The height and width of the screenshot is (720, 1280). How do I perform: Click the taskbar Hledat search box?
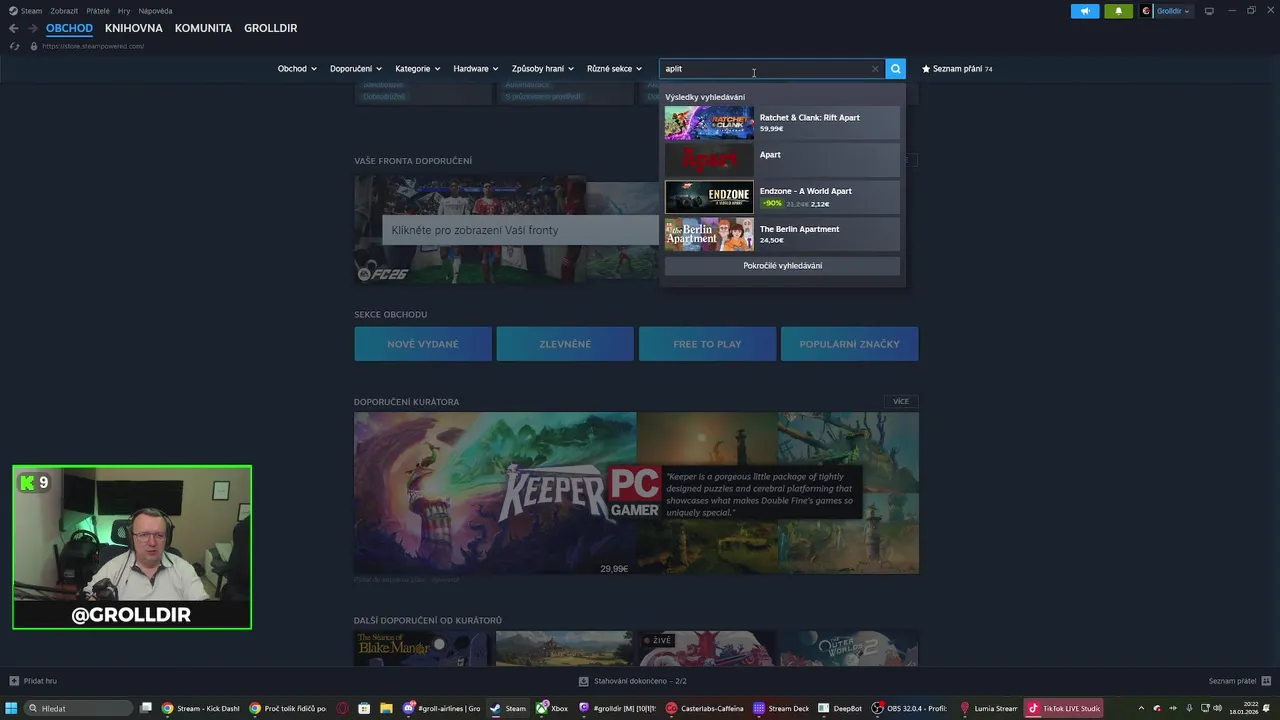[79, 708]
